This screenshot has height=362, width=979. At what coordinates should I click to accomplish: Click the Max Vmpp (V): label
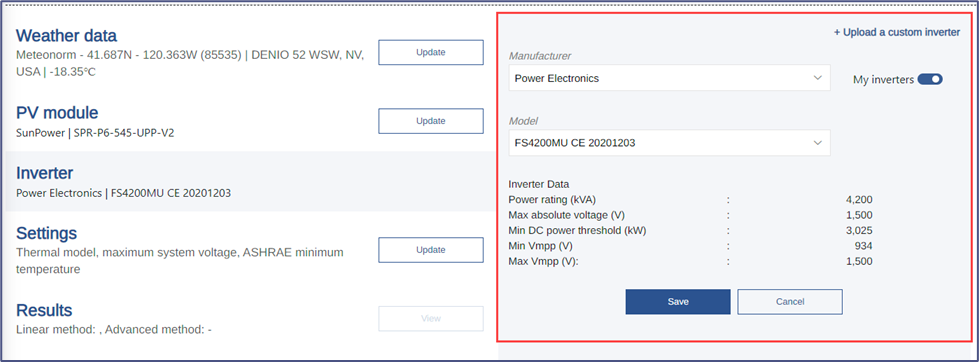click(544, 262)
